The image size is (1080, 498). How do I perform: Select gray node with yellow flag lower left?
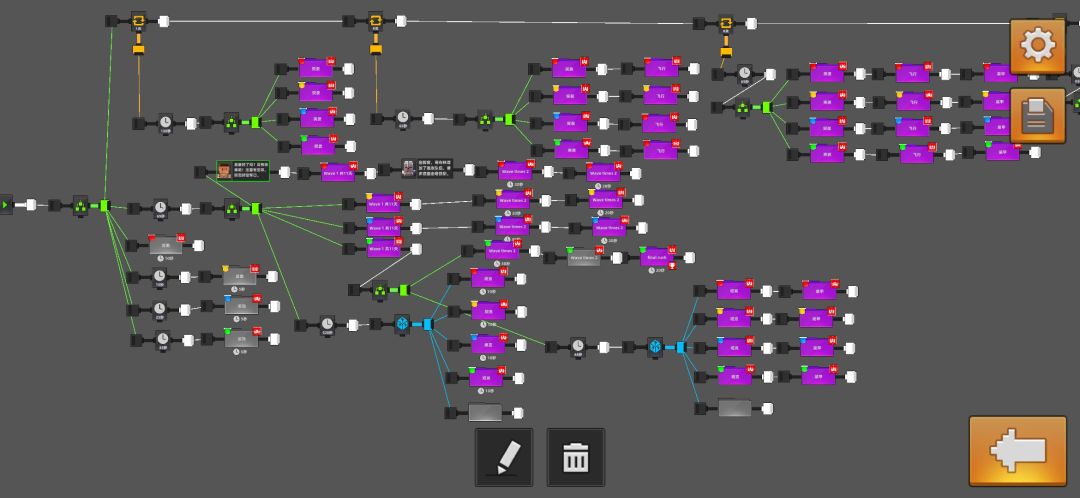click(x=240, y=276)
